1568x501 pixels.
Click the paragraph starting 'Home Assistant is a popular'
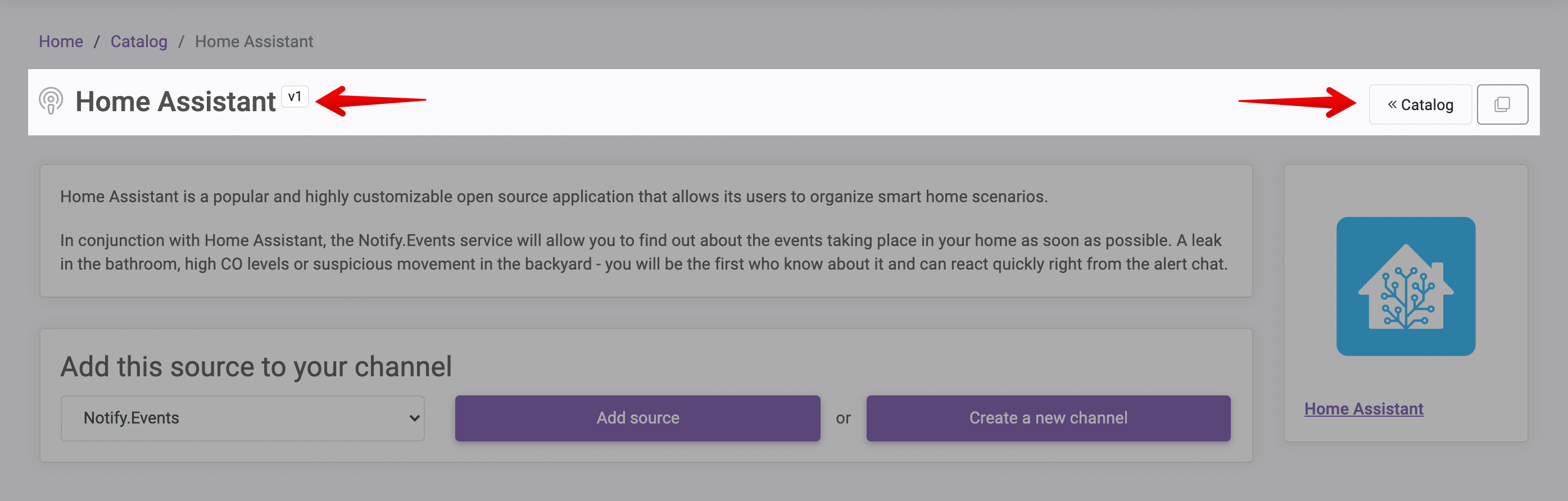point(554,197)
